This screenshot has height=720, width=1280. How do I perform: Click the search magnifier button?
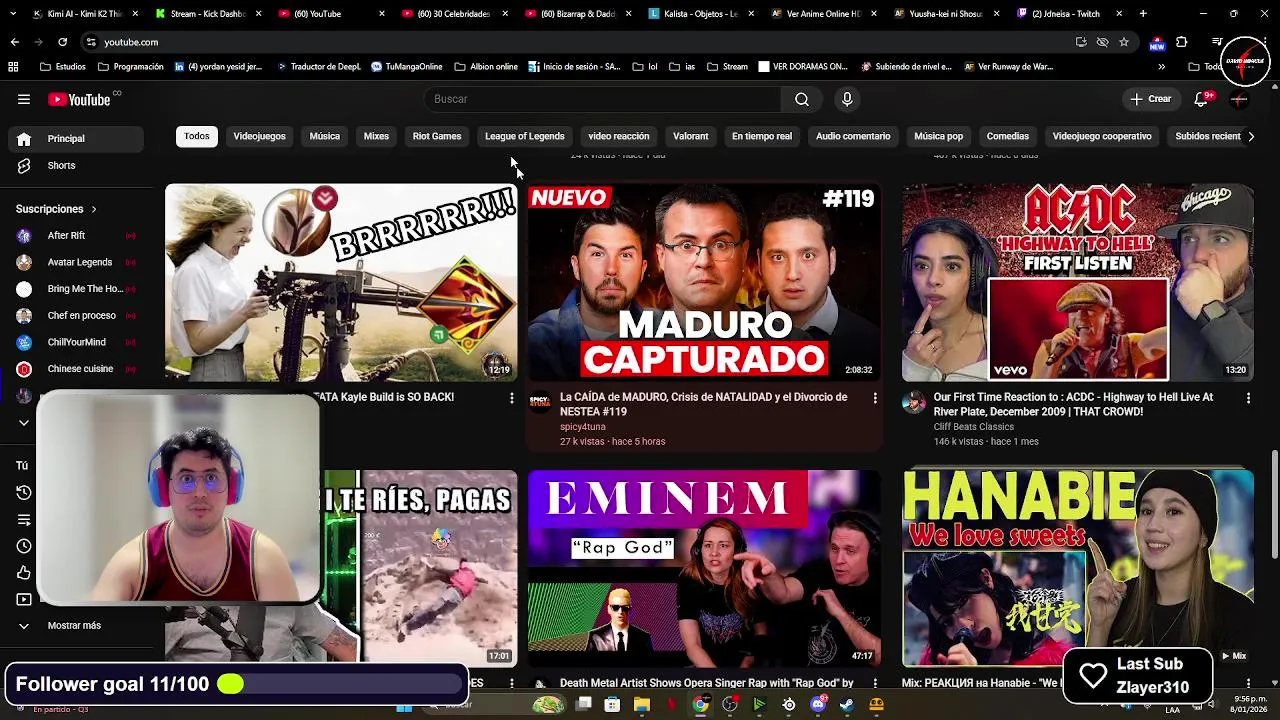802,99
